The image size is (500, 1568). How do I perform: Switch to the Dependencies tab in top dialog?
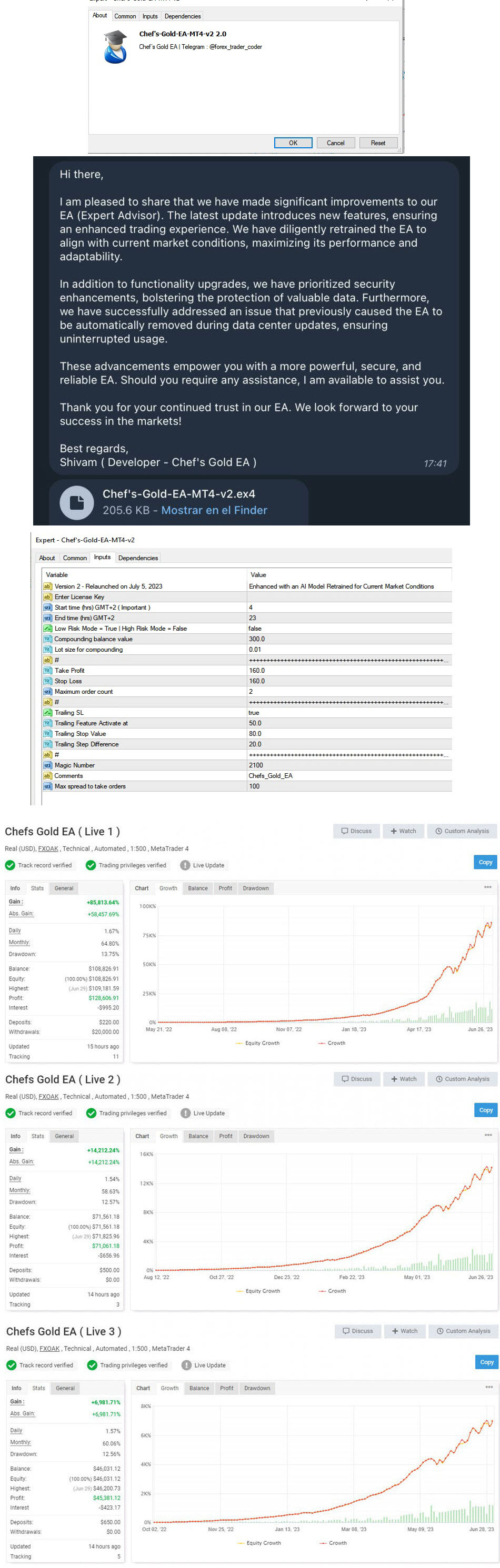pos(182,16)
